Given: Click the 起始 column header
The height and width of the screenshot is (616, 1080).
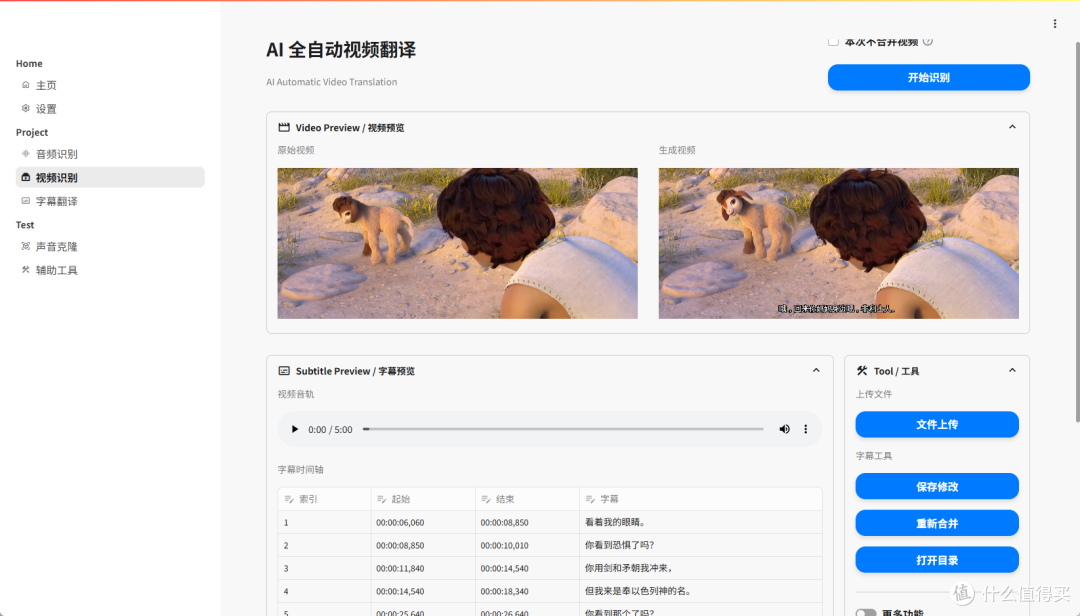Looking at the screenshot, I should pos(423,499).
